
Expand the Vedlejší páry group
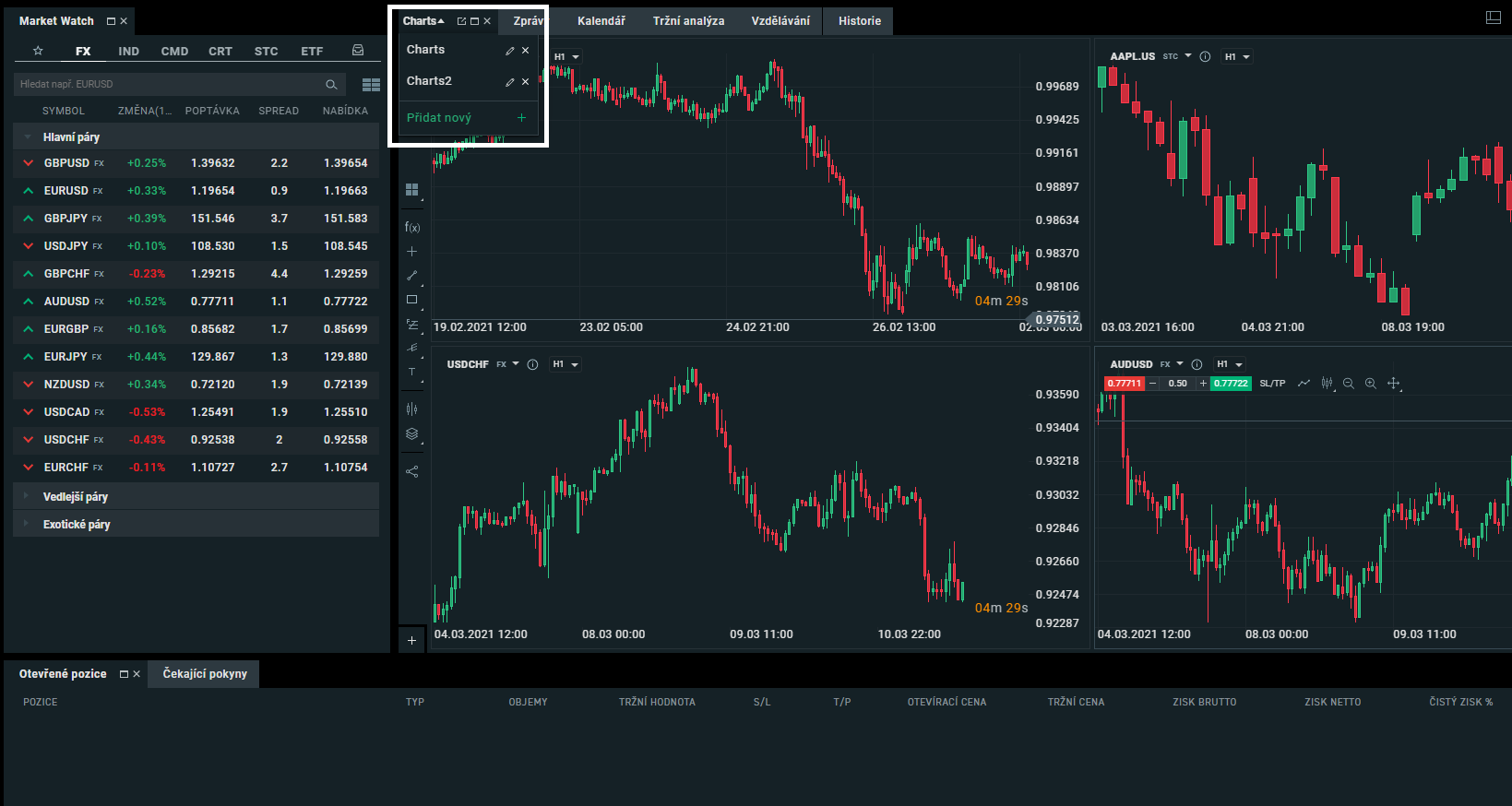pos(76,497)
